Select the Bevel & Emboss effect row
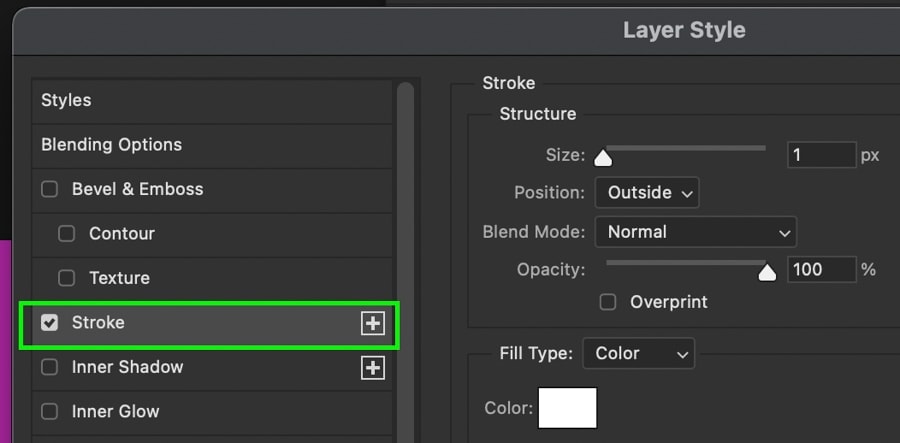 click(212, 189)
